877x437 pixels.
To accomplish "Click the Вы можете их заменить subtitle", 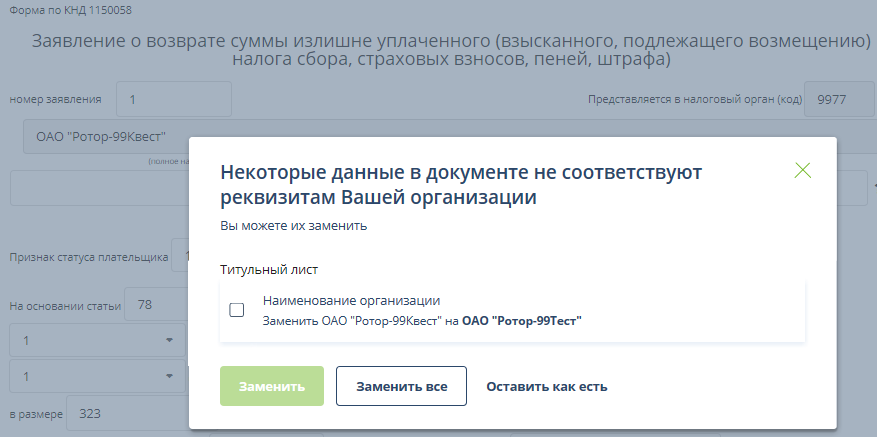I will pyautogui.click(x=294, y=226).
